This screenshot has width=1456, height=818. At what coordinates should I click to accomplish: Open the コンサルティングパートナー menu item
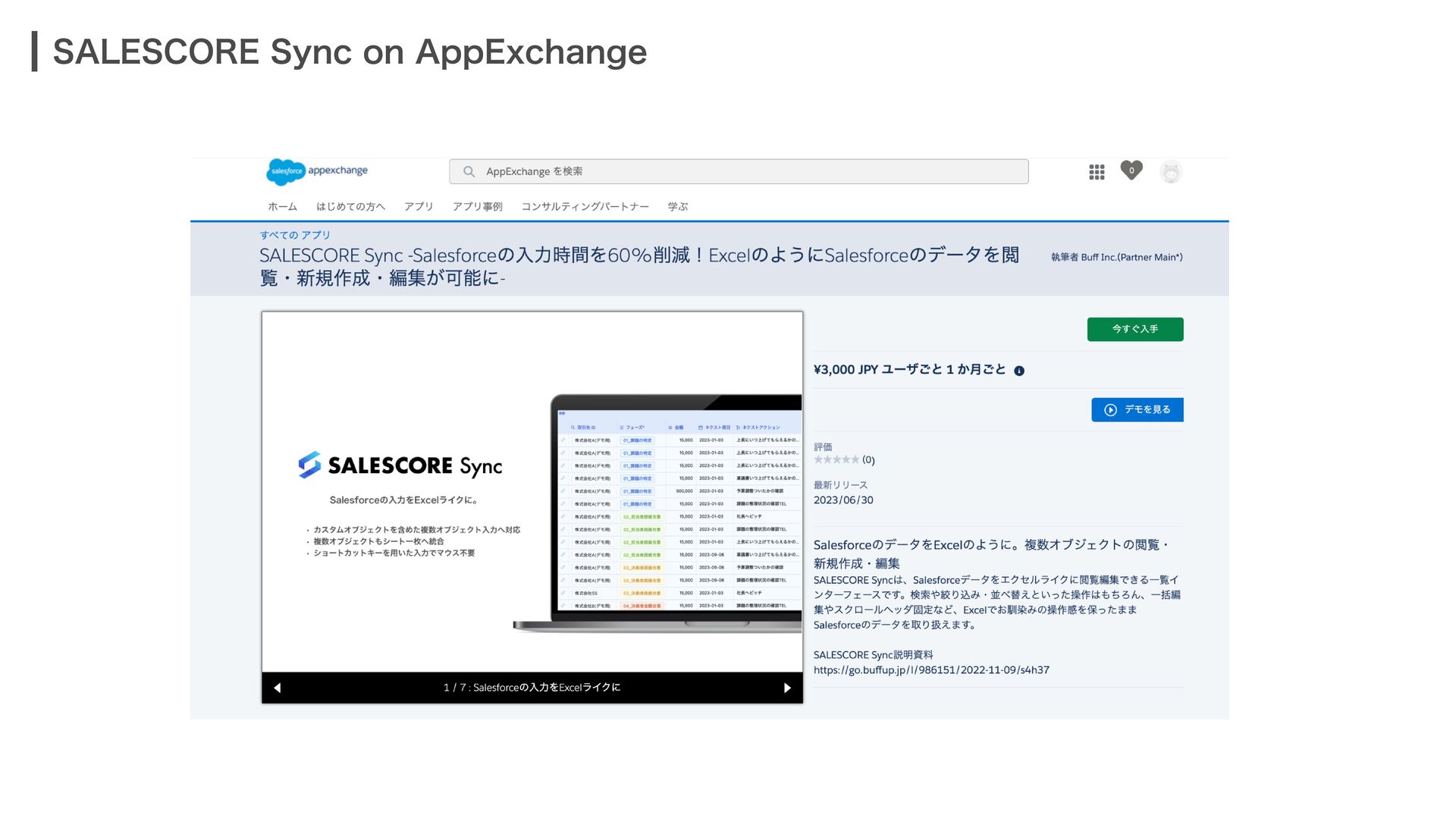[x=585, y=206]
